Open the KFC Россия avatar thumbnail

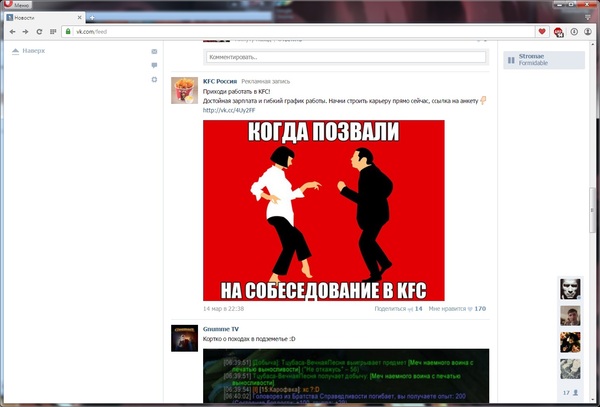(184, 90)
